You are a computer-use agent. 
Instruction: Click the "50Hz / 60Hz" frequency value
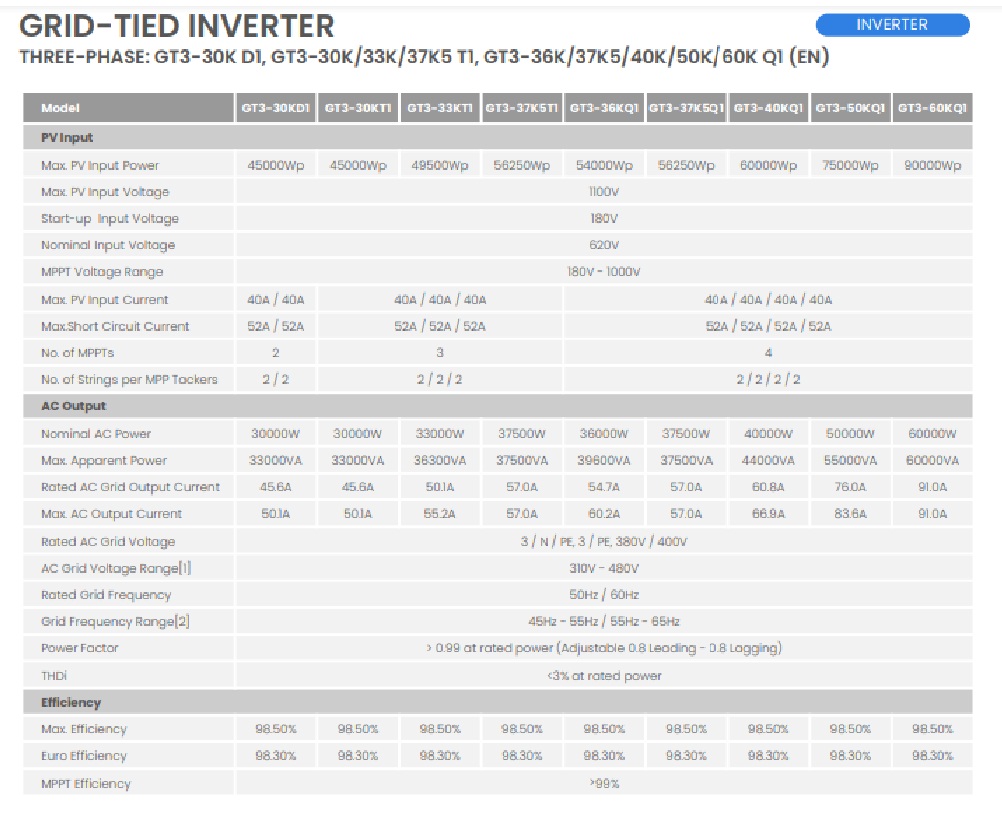tap(604, 595)
